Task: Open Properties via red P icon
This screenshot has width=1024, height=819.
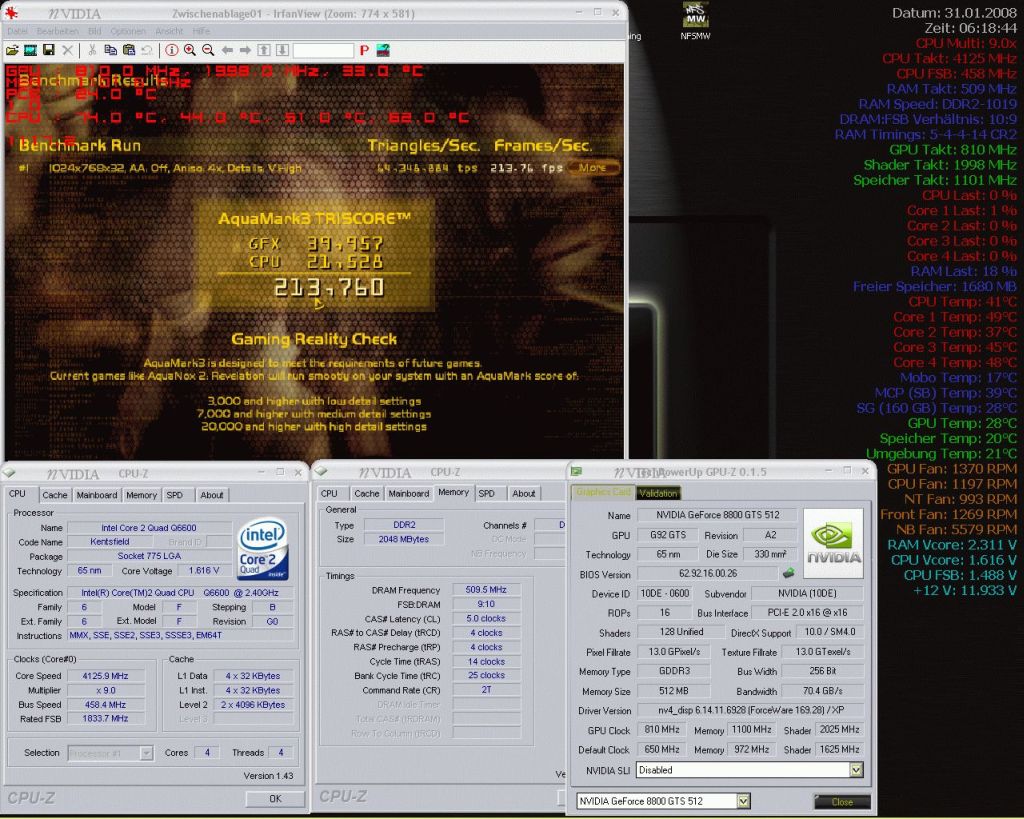Action: point(364,50)
